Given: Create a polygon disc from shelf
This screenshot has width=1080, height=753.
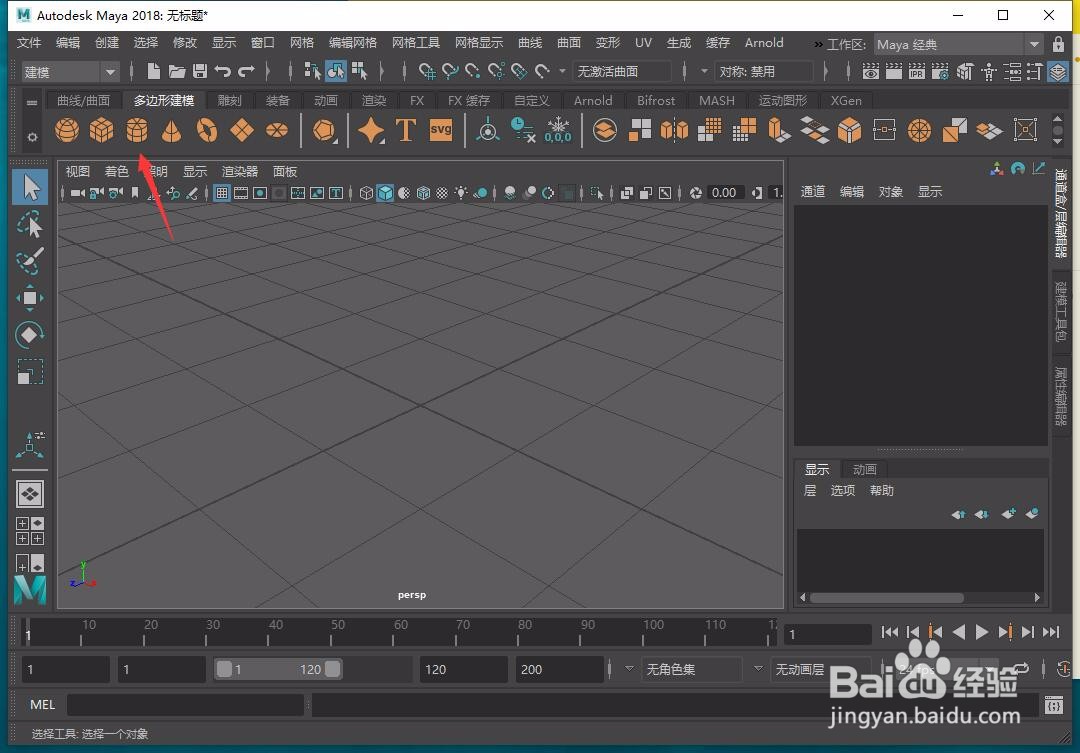Looking at the screenshot, I should click(x=277, y=130).
